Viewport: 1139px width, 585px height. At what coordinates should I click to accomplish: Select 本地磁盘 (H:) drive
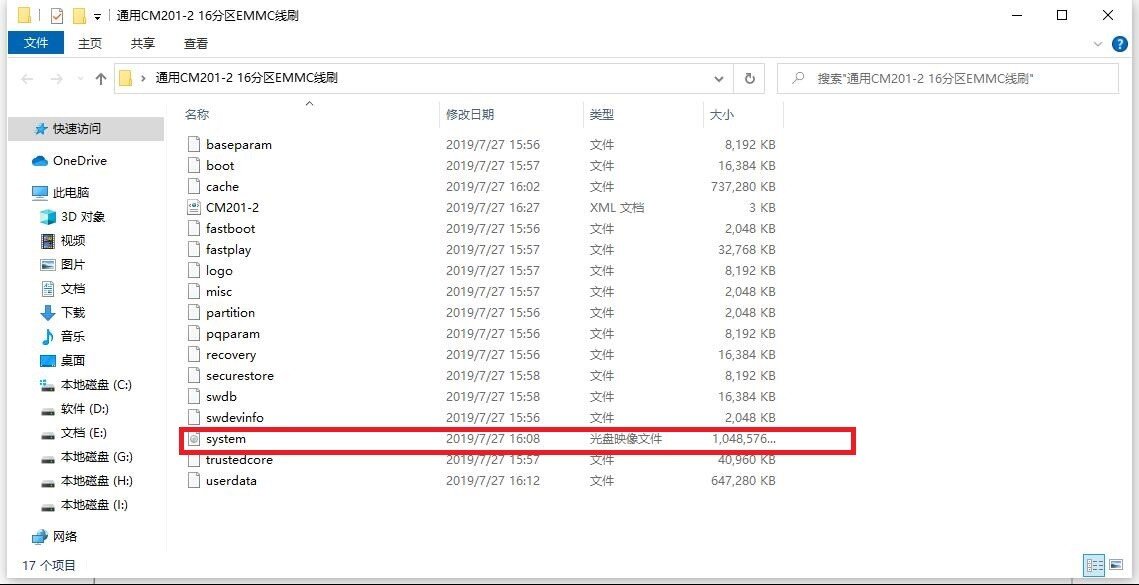point(96,480)
